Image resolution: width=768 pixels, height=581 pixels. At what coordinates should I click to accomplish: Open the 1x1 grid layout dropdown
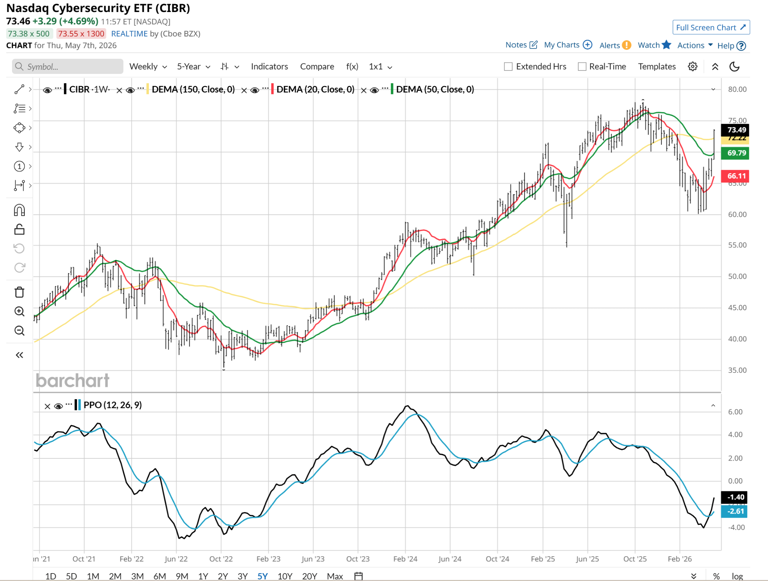click(x=381, y=67)
